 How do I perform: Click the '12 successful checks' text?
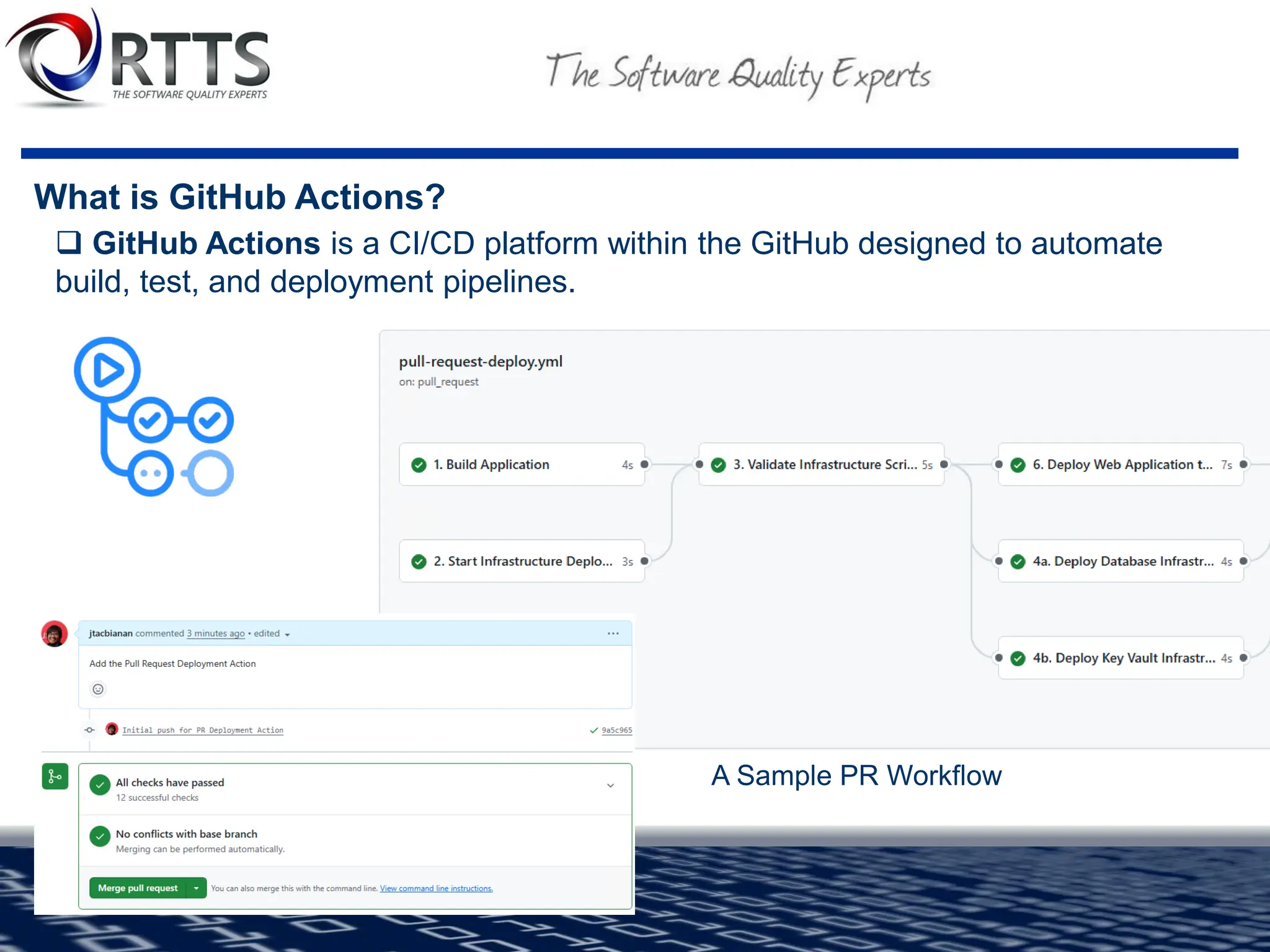coord(157,798)
